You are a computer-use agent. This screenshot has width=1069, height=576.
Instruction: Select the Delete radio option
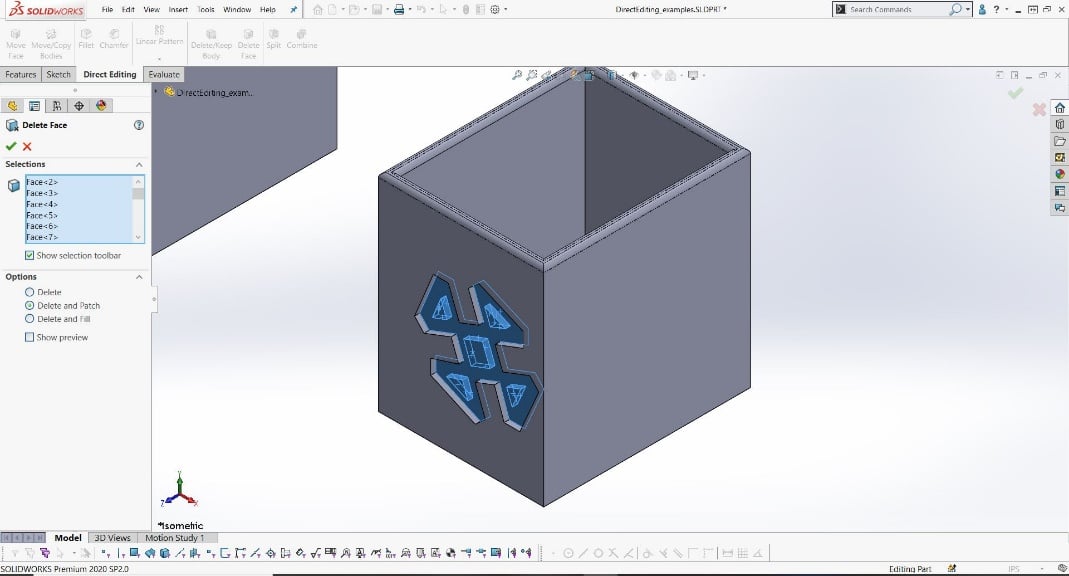tap(30, 292)
